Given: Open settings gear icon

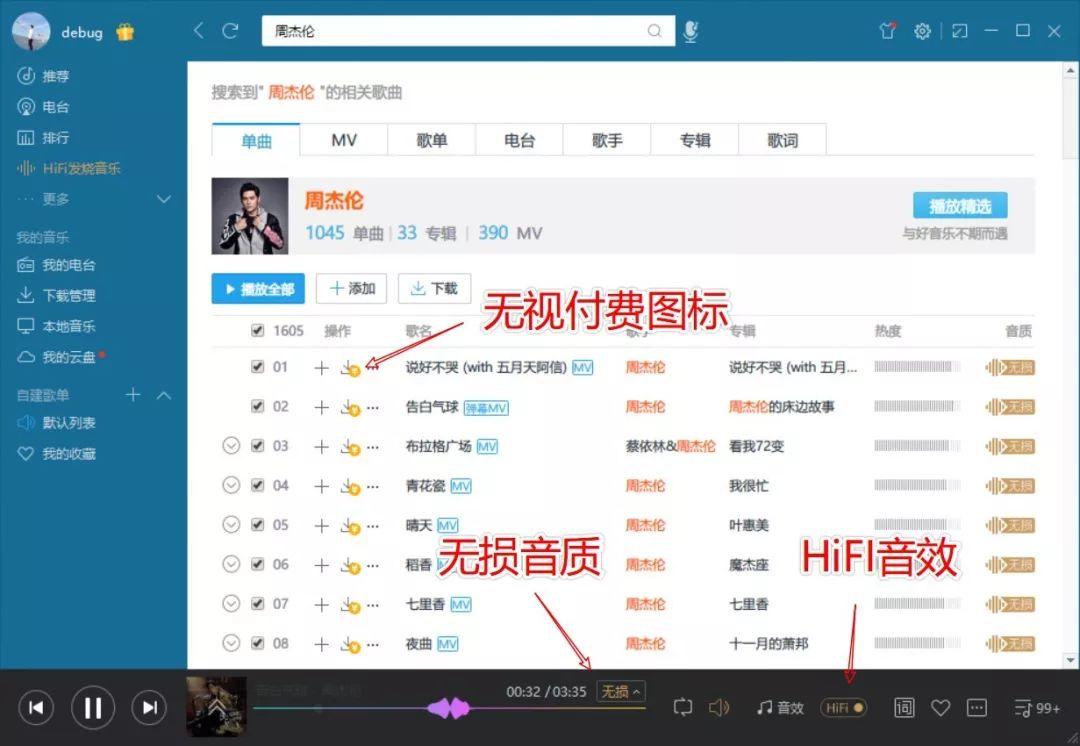Looking at the screenshot, I should point(922,31).
